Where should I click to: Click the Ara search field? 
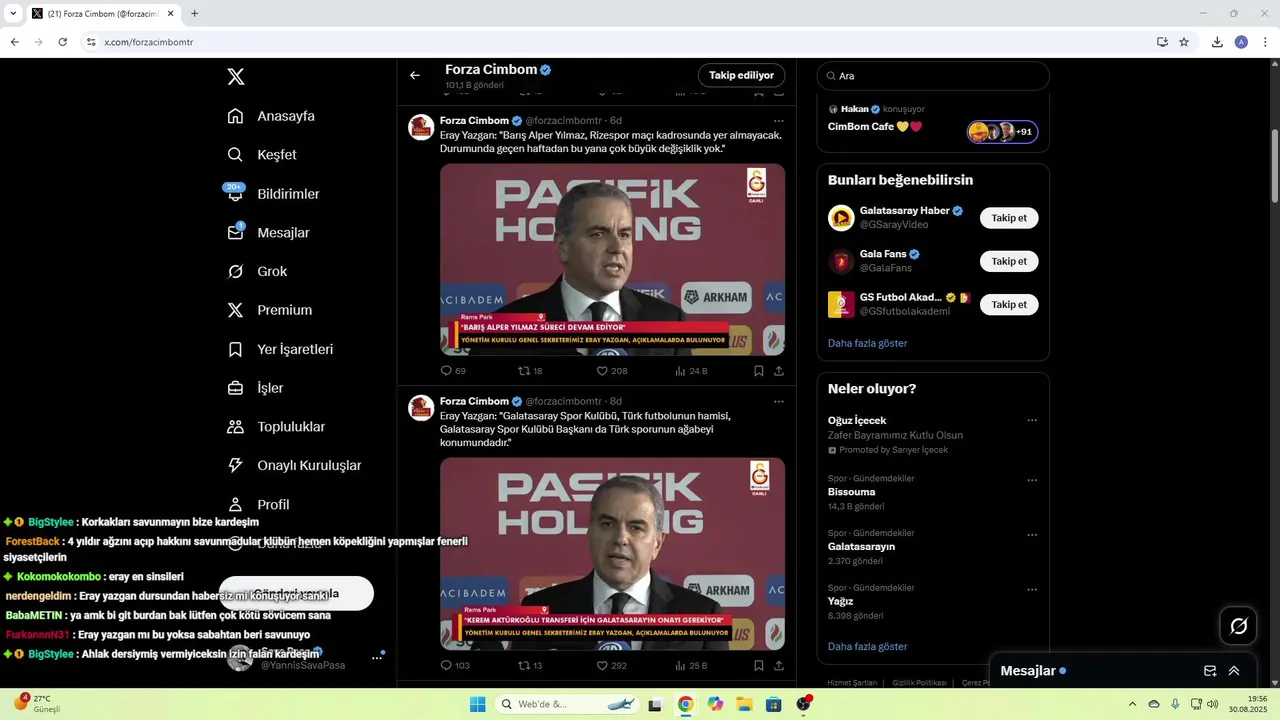coord(933,76)
